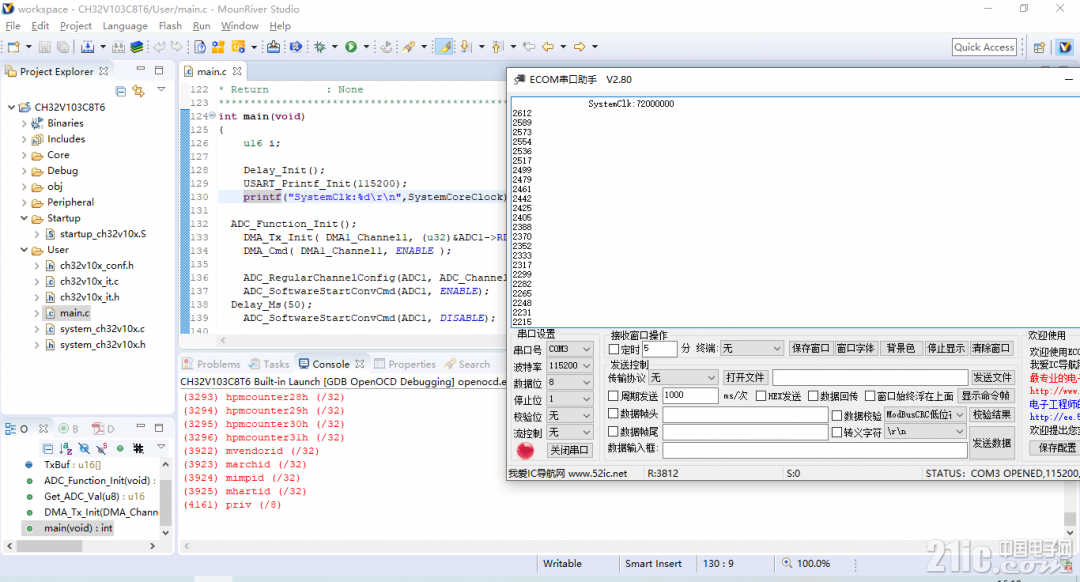The height and width of the screenshot is (582, 1080).
Task: Click the help document toolbar icon
Action: (200, 47)
